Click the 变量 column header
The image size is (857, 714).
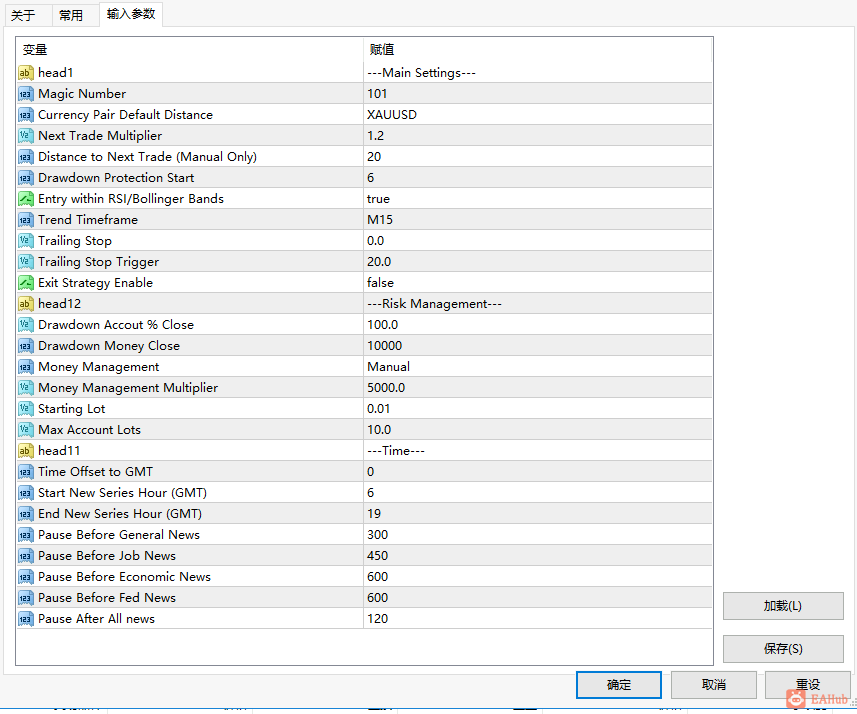190,50
